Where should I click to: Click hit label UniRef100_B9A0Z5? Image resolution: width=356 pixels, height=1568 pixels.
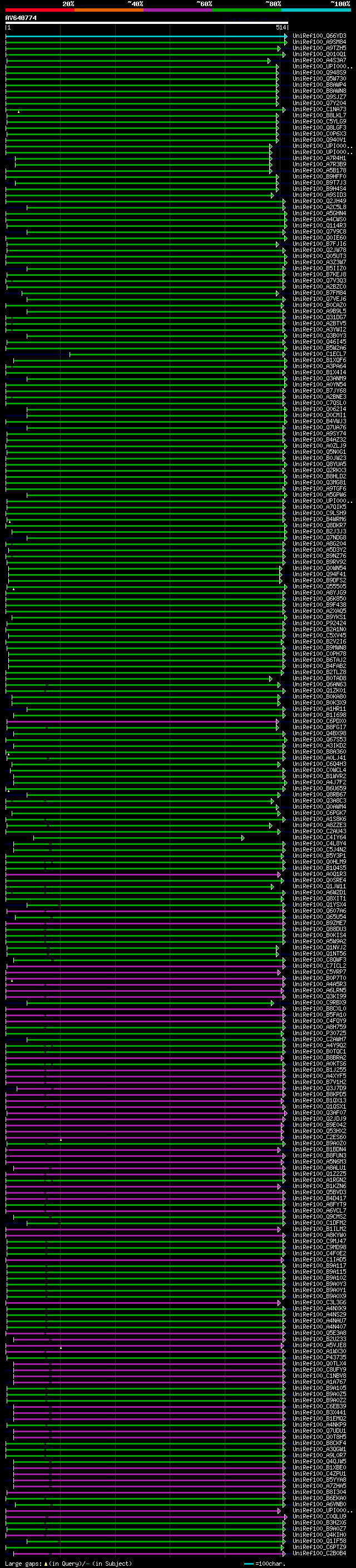coord(319,1394)
